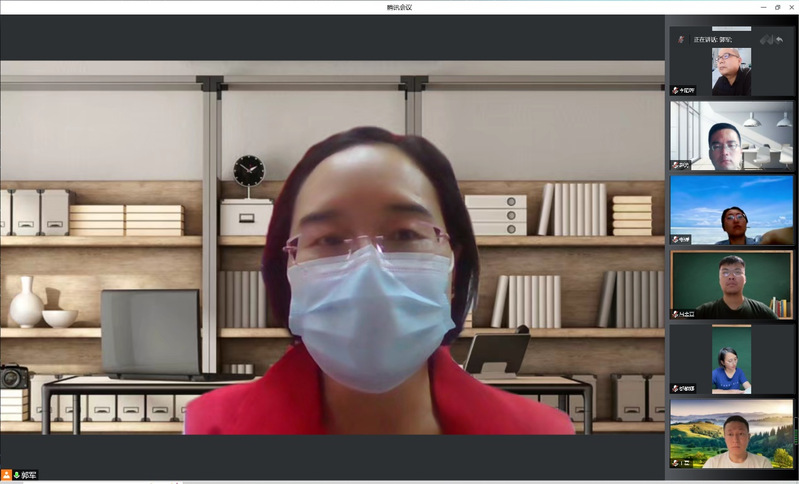Click the reply arrow icon in the participant panel header

point(780,39)
